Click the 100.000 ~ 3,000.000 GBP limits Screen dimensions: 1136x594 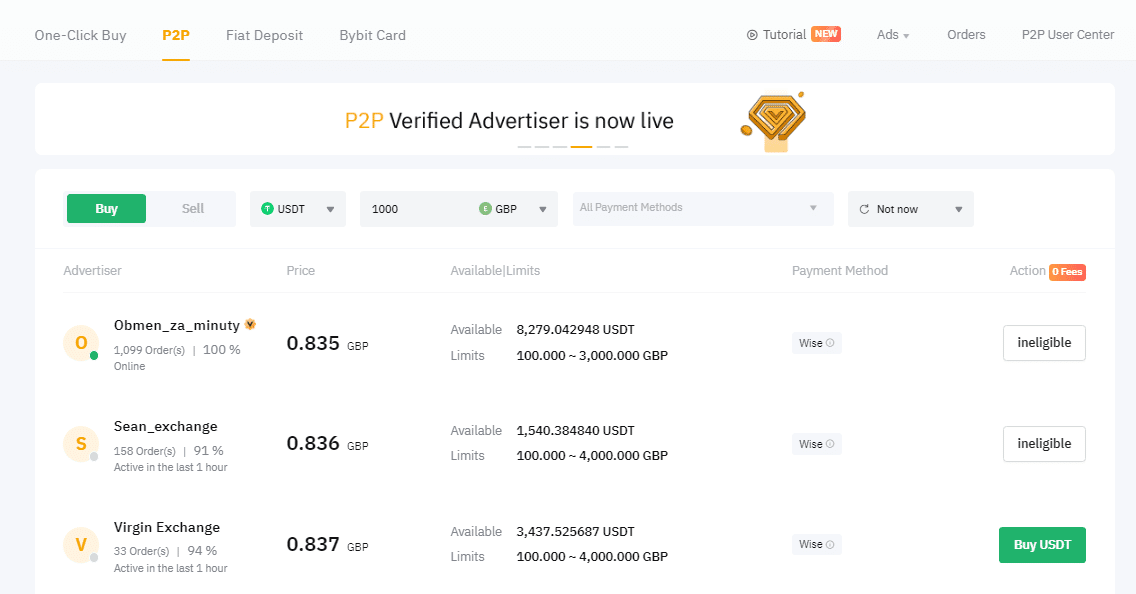pos(592,356)
